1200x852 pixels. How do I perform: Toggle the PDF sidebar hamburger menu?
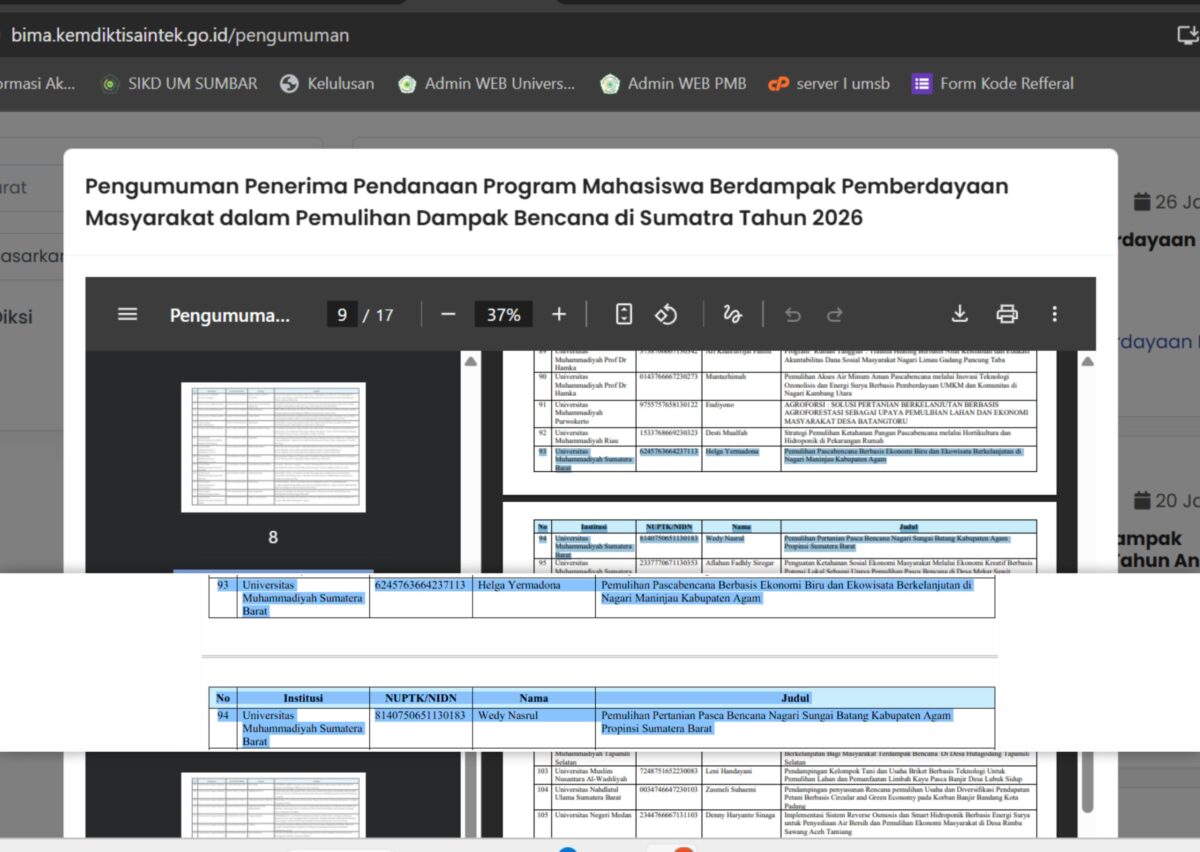tap(127, 314)
